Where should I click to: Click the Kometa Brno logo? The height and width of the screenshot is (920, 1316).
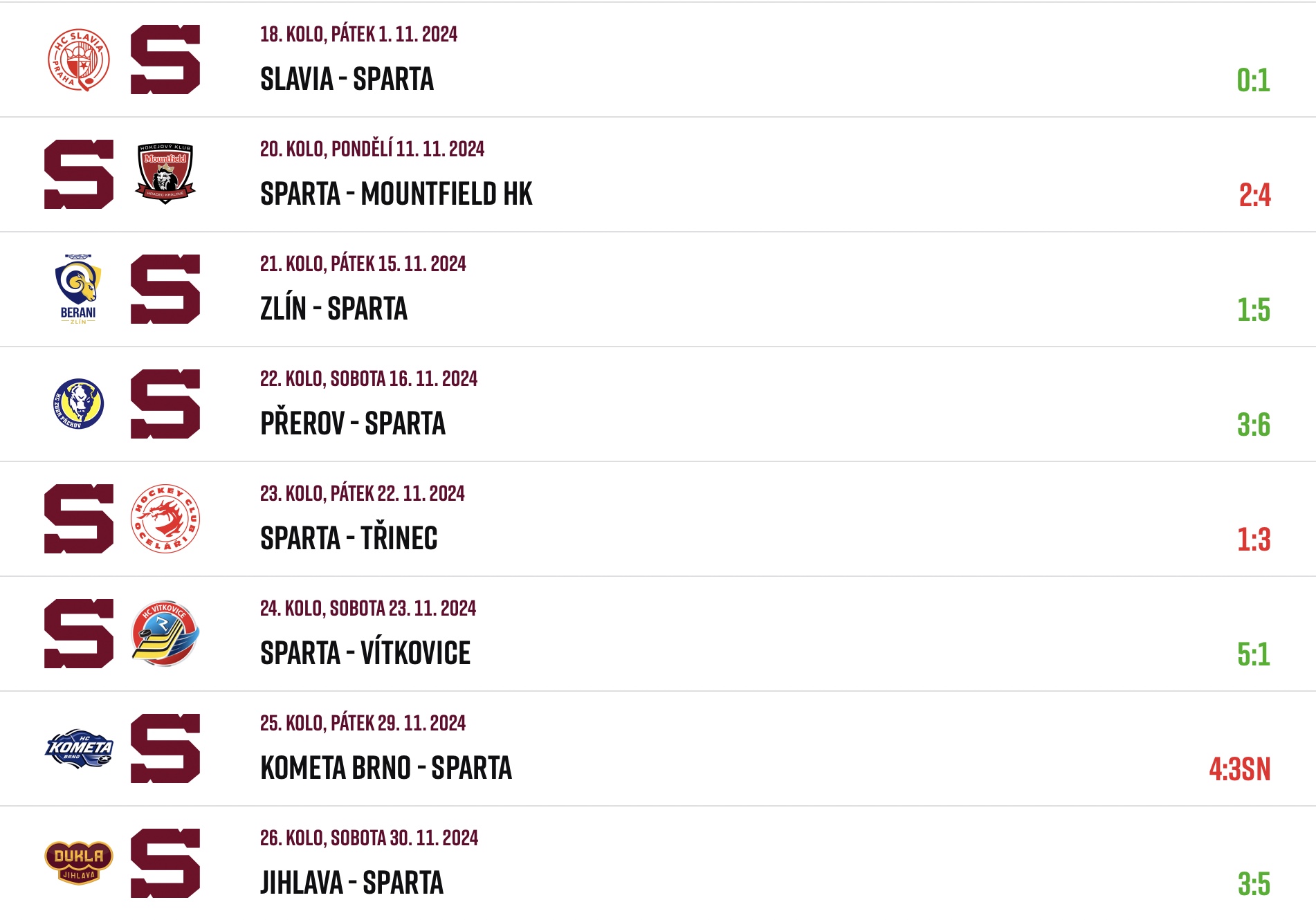coord(79,748)
